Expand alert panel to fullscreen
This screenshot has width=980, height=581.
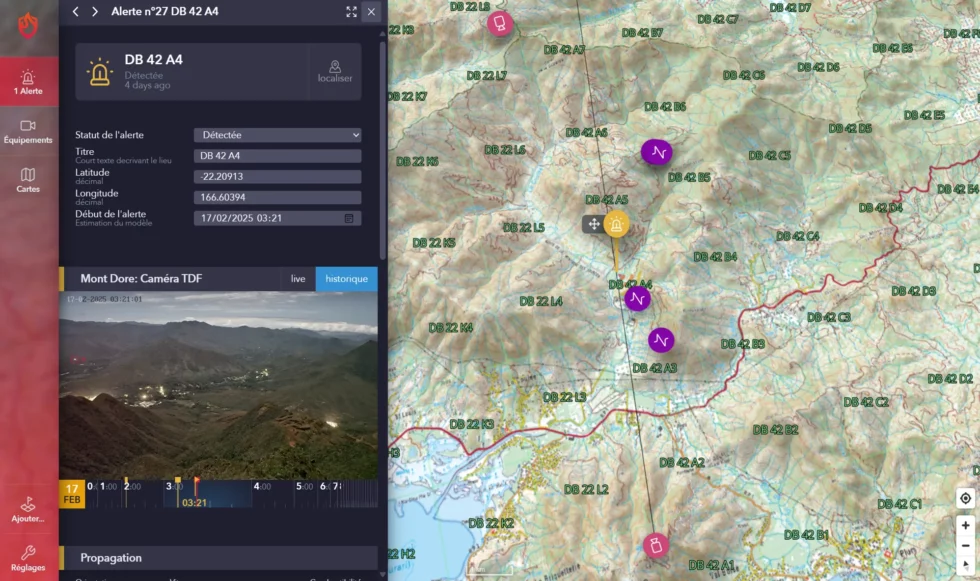pos(351,12)
